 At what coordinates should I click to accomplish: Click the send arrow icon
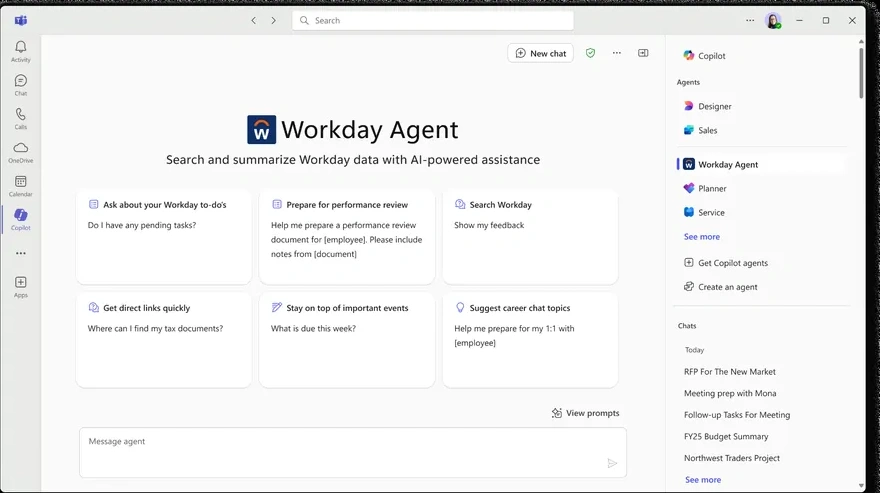point(612,463)
